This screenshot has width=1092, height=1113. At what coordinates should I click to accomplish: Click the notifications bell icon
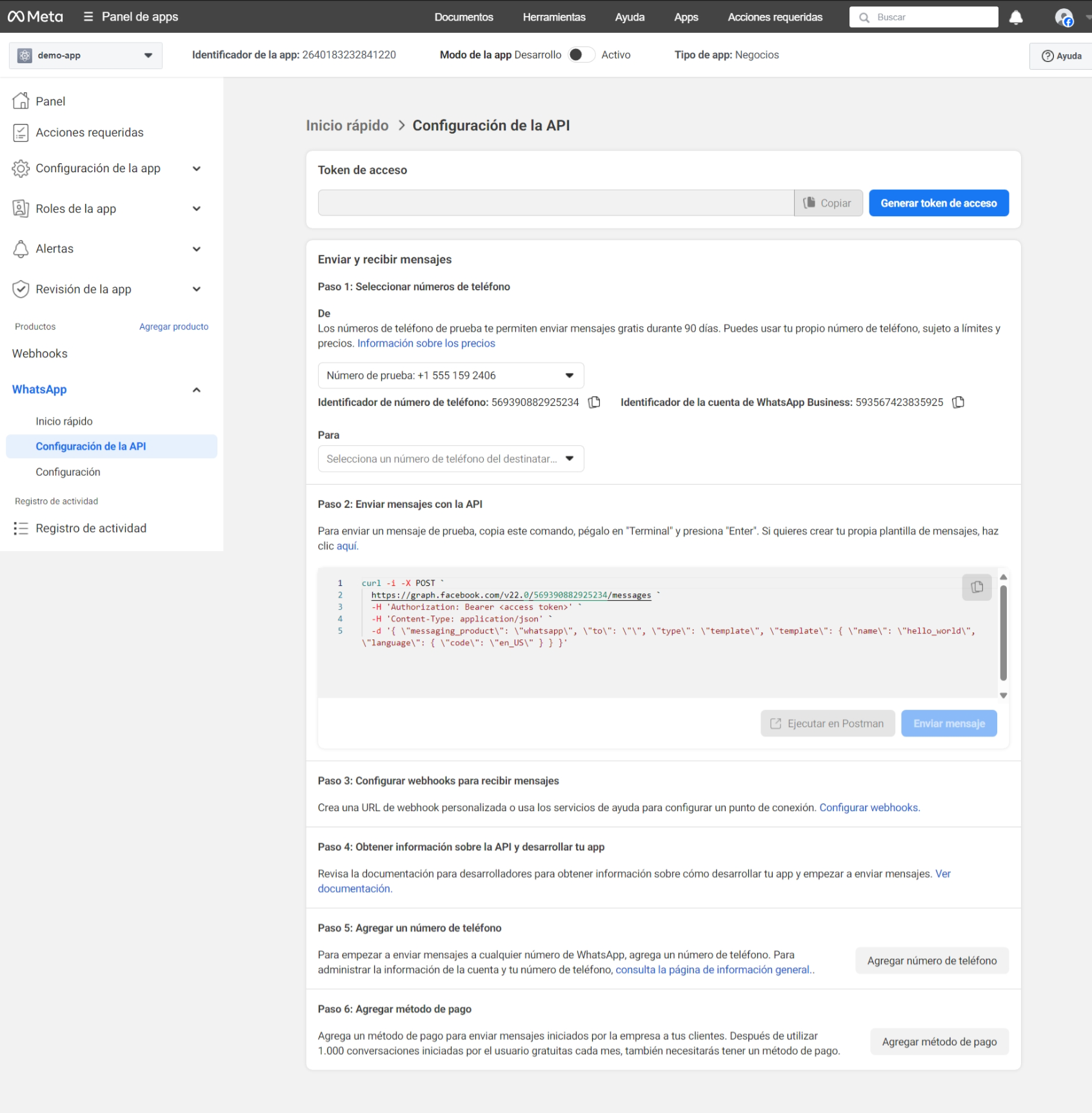point(1015,17)
